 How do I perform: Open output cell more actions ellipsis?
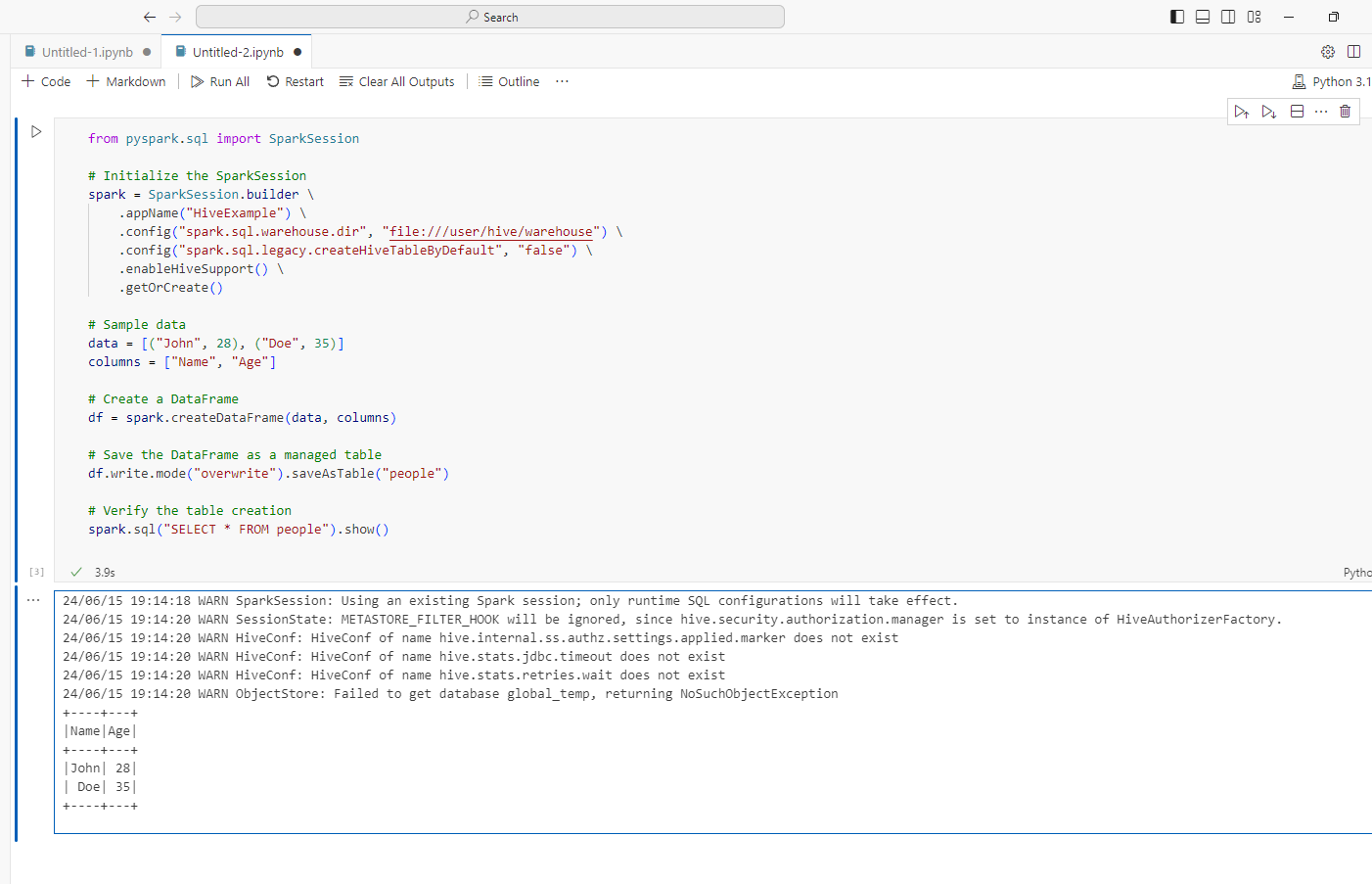coord(33,600)
